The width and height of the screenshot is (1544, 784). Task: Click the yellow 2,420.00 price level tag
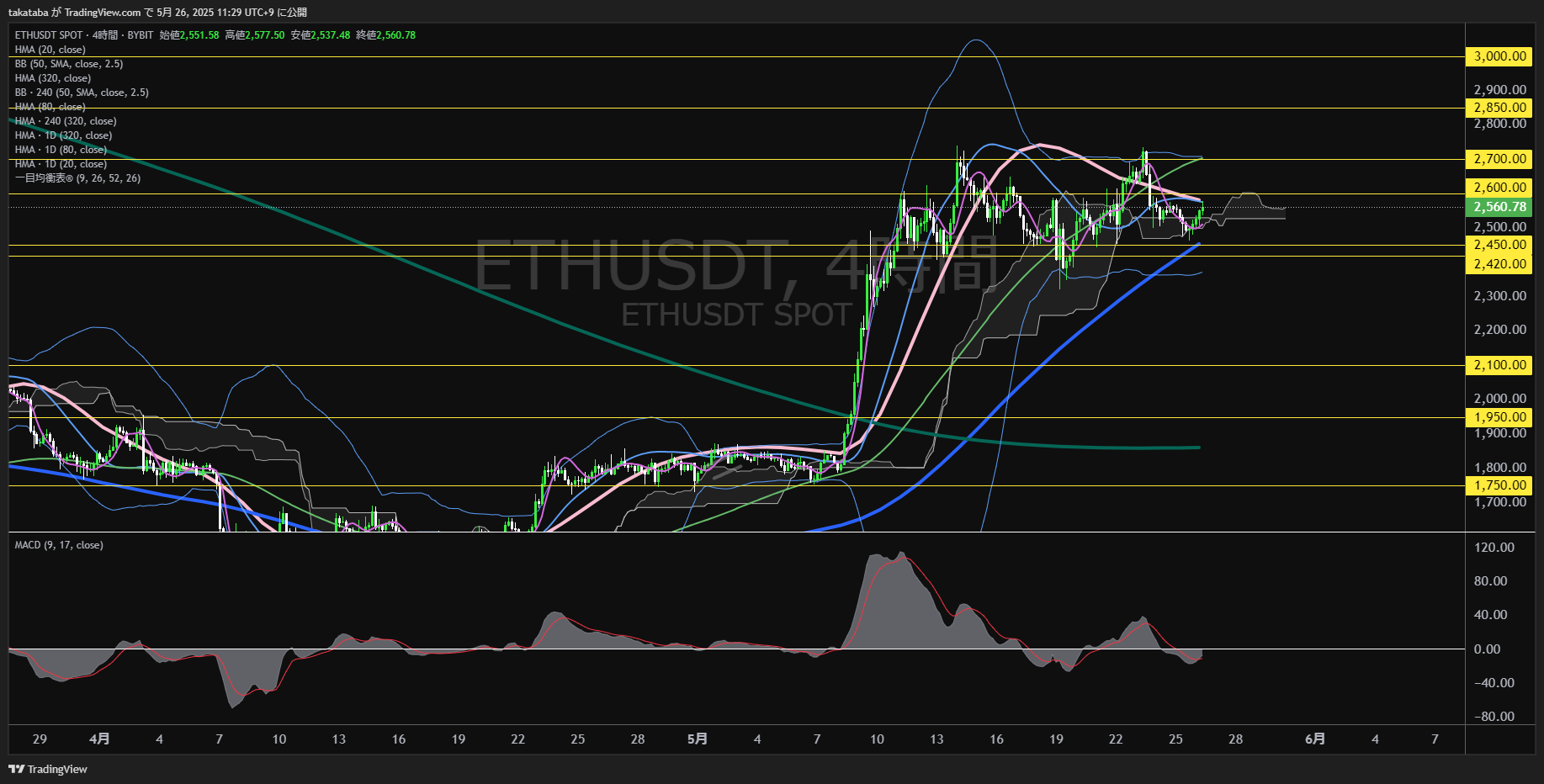(x=1499, y=264)
